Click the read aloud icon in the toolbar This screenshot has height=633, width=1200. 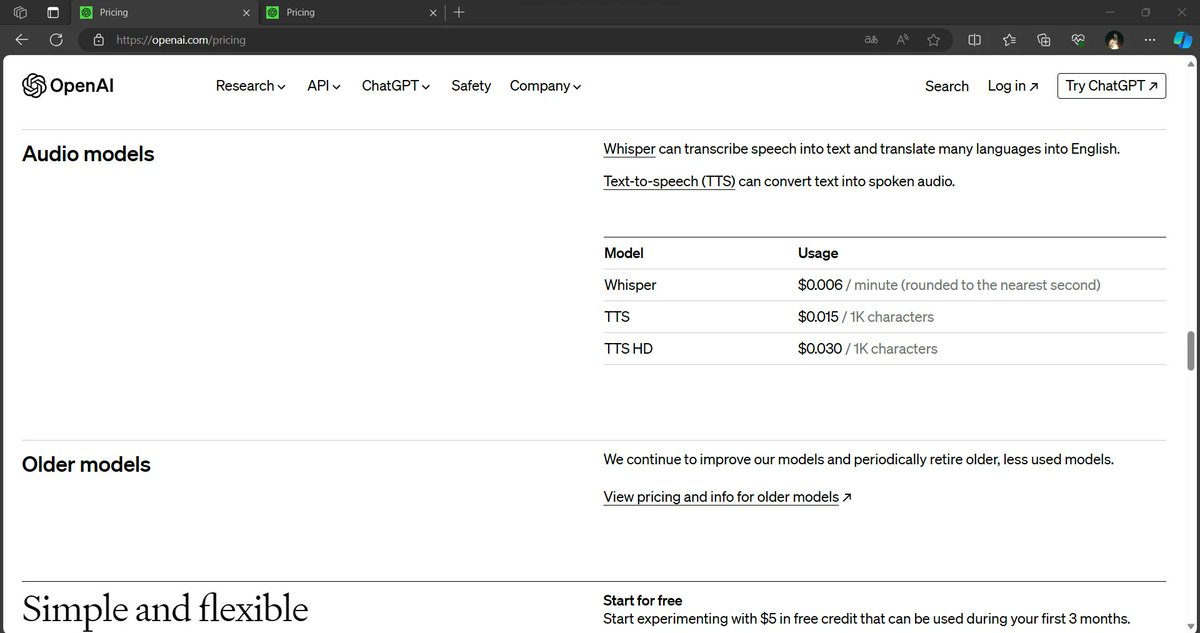pyautogui.click(x=902, y=39)
